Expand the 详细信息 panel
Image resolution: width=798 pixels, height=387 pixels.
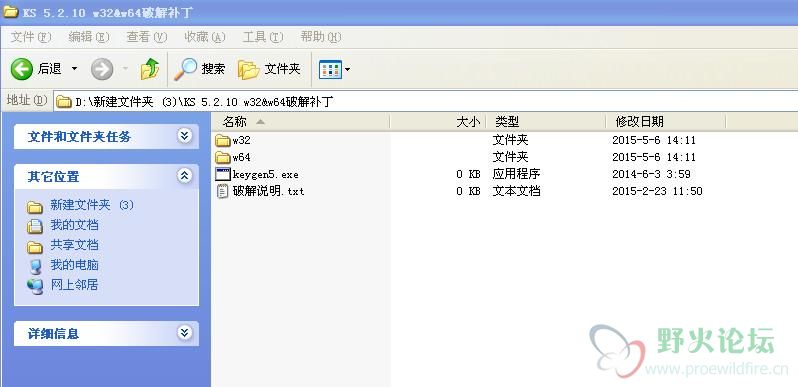(184, 333)
